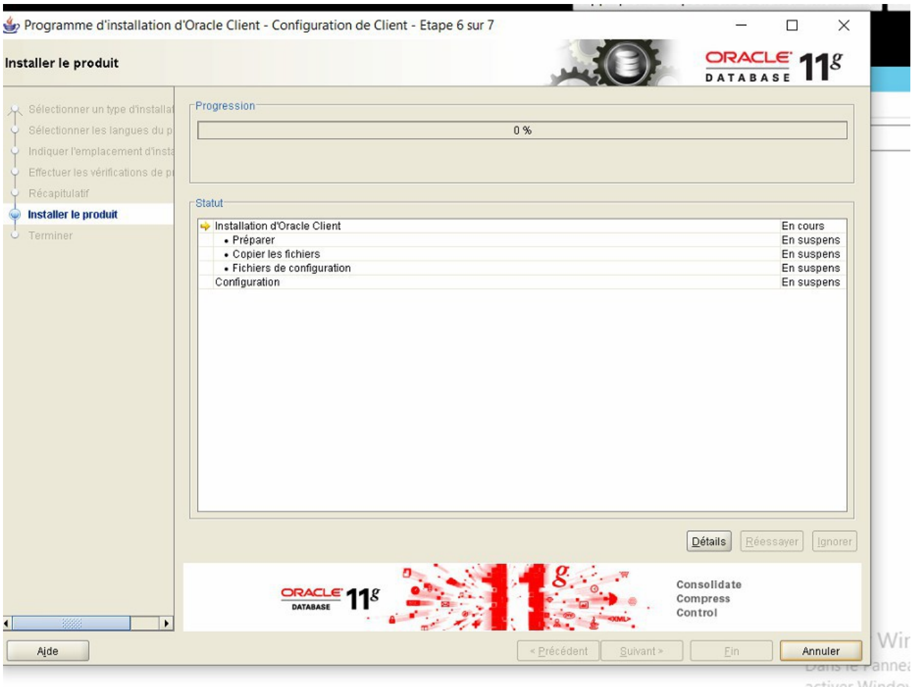Click the Ignorer button
The width and height of the screenshot is (912, 687).
tap(834, 542)
